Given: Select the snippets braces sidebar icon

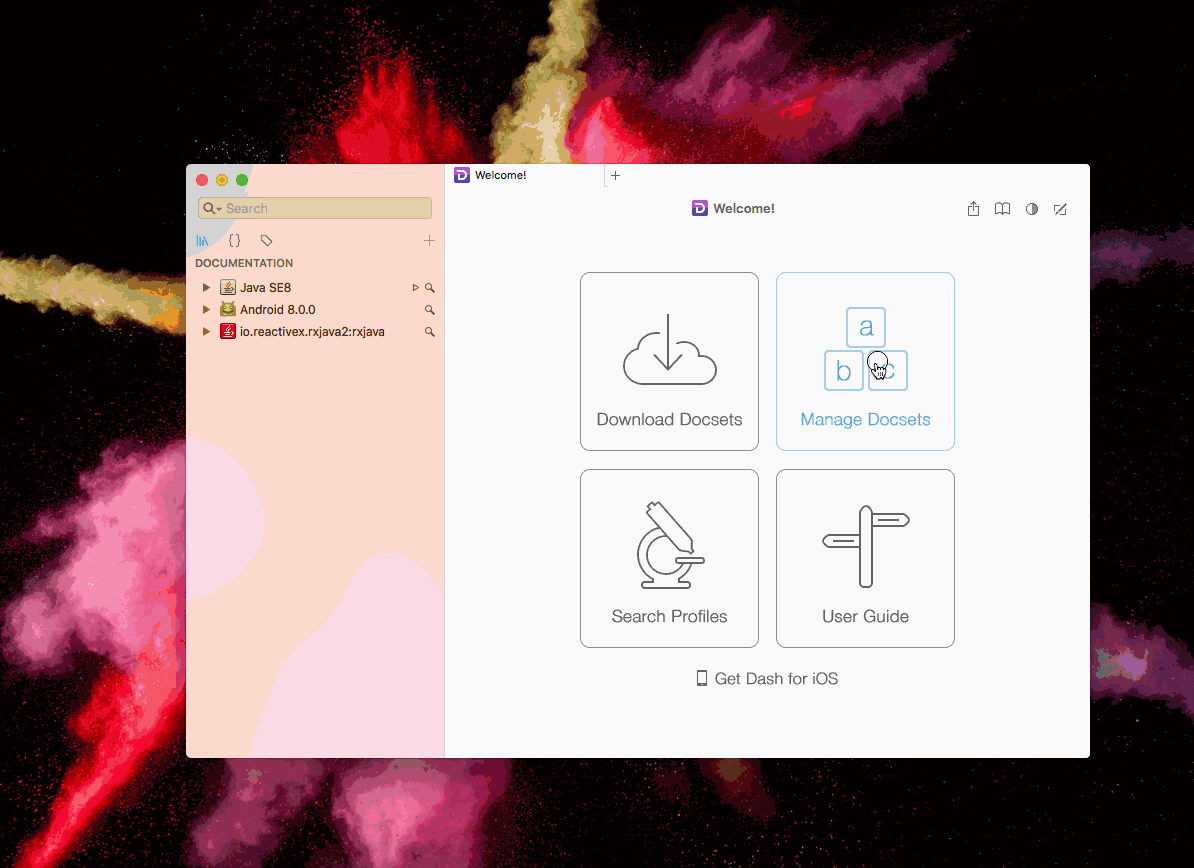Looking at the screenshot, I should click(235, 241).
